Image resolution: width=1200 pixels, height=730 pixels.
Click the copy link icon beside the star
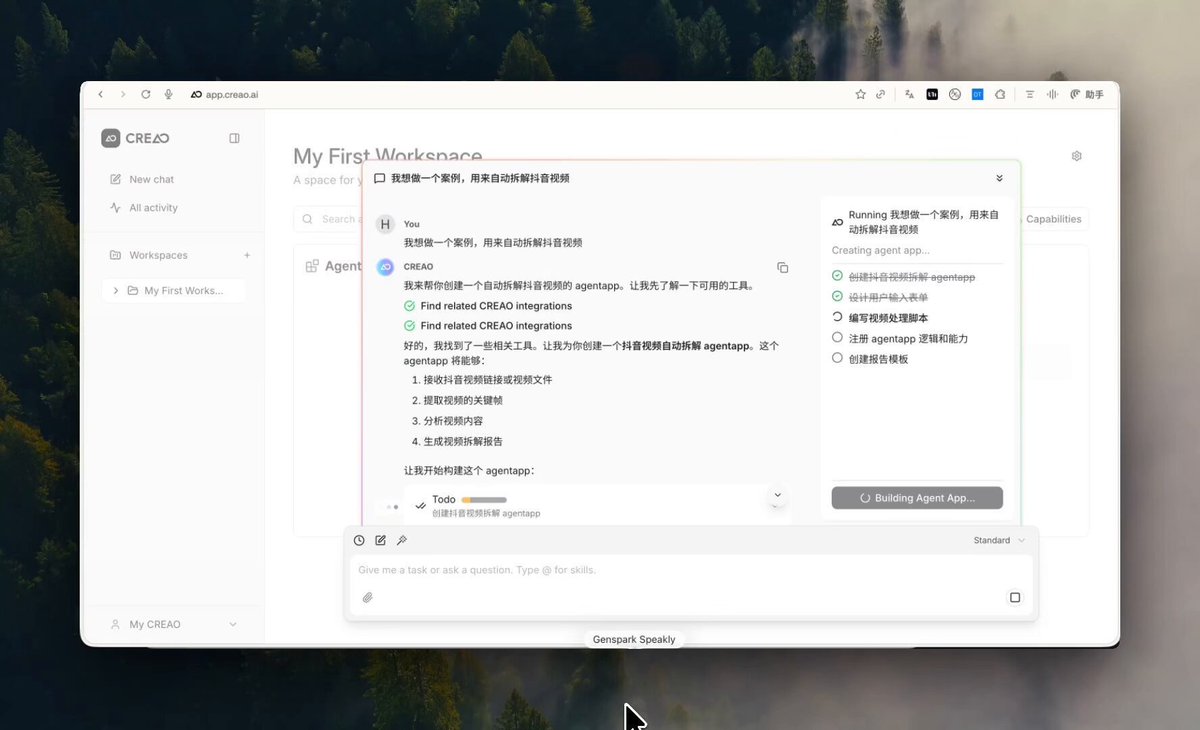(880, 94)
